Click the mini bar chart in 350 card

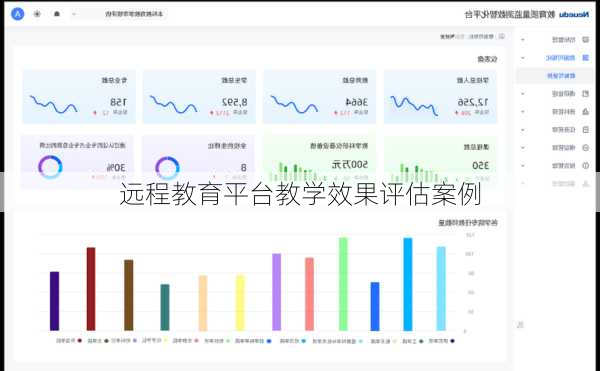419,173
